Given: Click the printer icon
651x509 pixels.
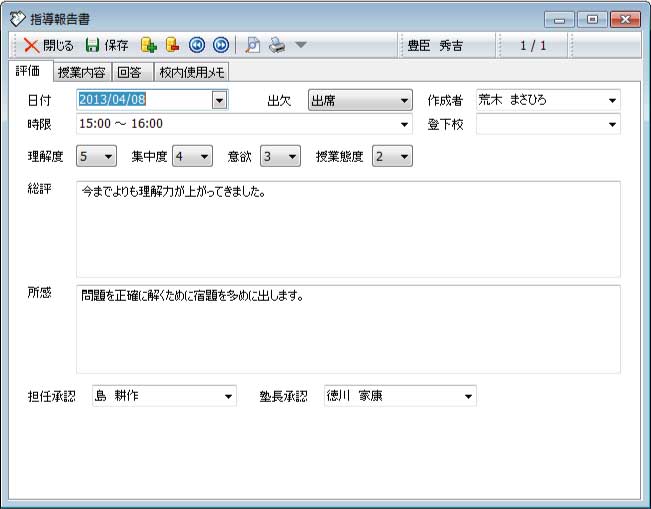Looking at the screenshot, I should (x=277, y=45).
